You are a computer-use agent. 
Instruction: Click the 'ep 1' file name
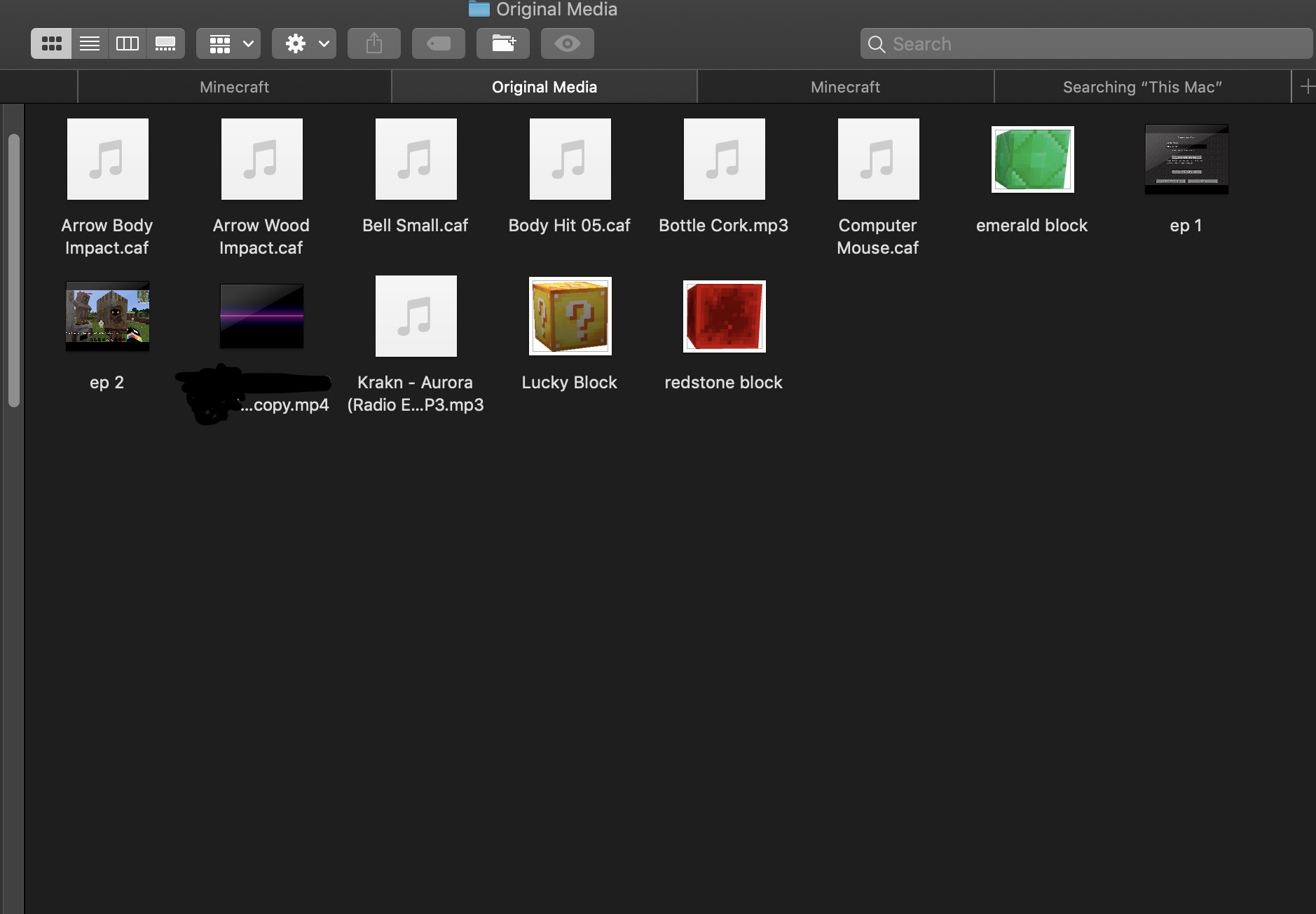tap(1186, 225)
